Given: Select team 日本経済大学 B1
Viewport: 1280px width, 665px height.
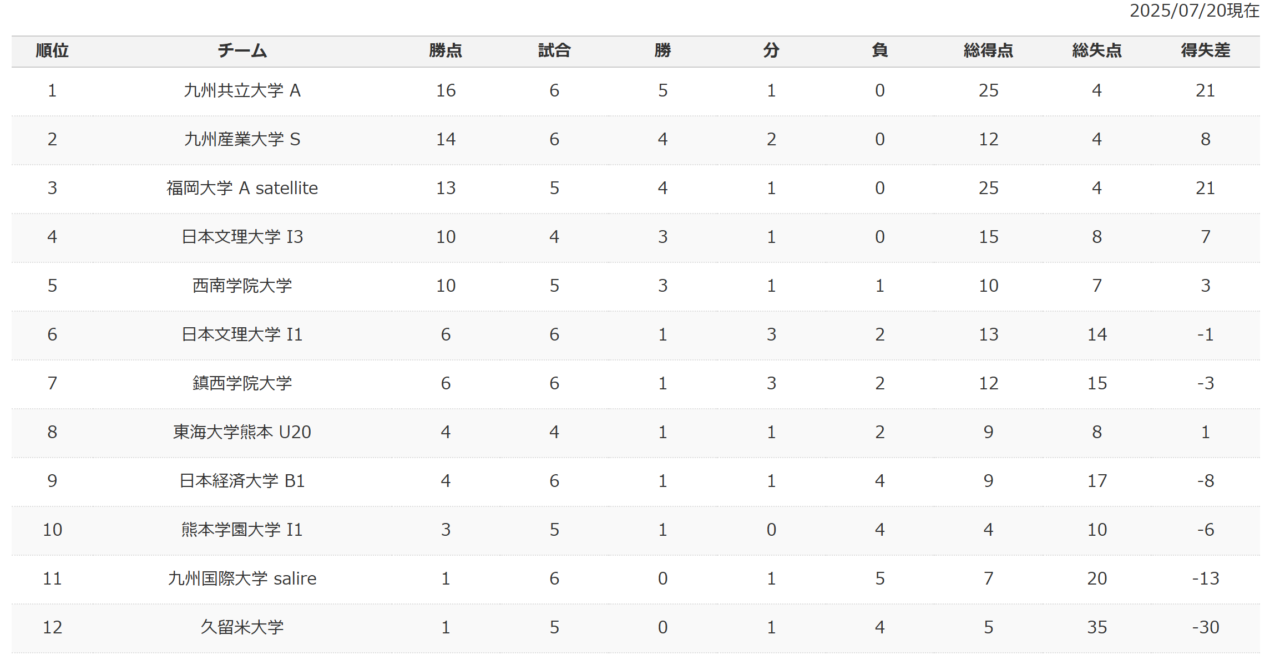Looking at the screenshot, I should click(242, 481).
